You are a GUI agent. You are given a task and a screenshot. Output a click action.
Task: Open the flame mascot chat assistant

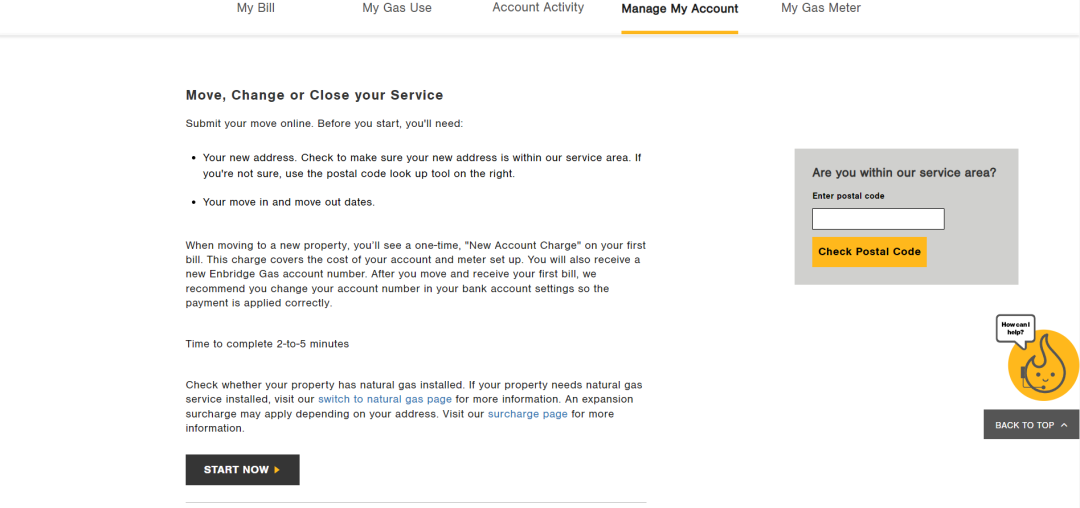point(1043,366)
